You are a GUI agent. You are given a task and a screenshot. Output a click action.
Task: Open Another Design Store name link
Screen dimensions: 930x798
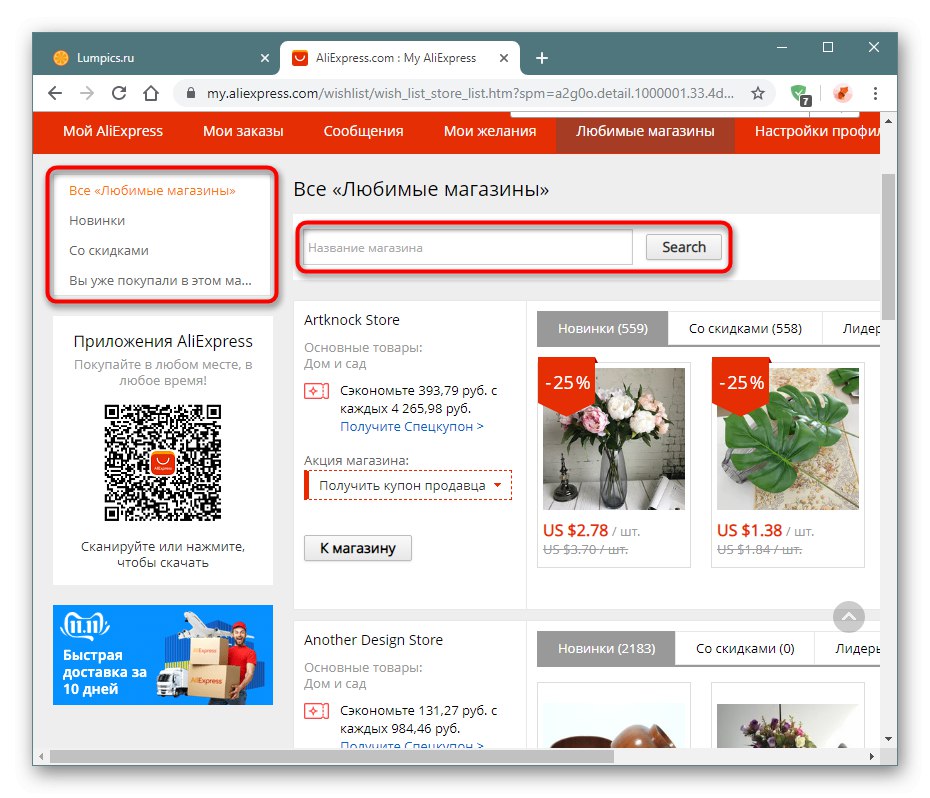373,640
